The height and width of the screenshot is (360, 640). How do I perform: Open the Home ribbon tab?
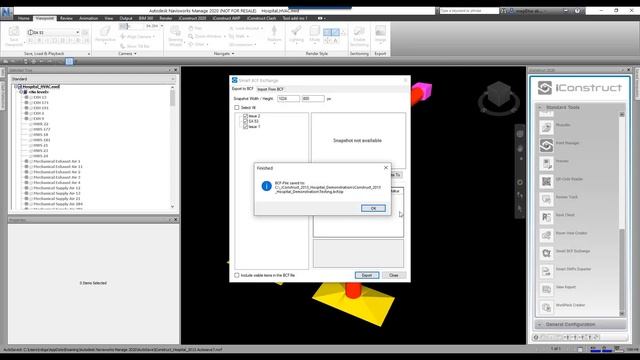click(x=23, y=18)
